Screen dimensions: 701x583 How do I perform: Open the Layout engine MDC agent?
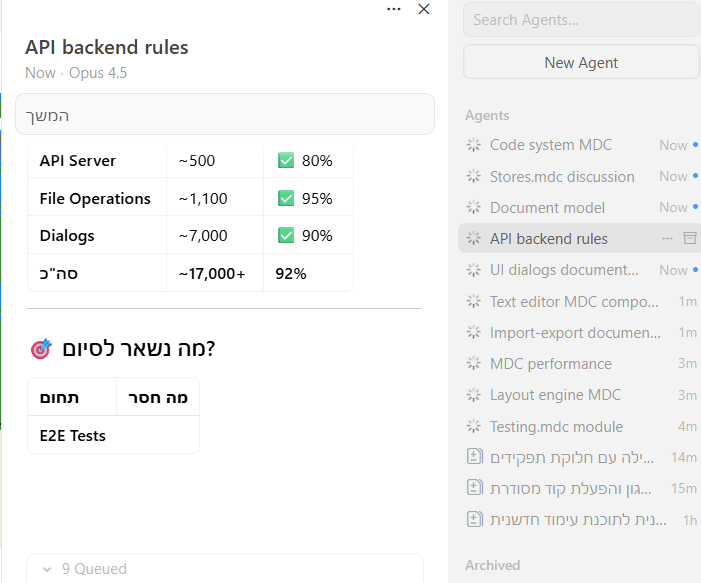(x=555, y=395)
